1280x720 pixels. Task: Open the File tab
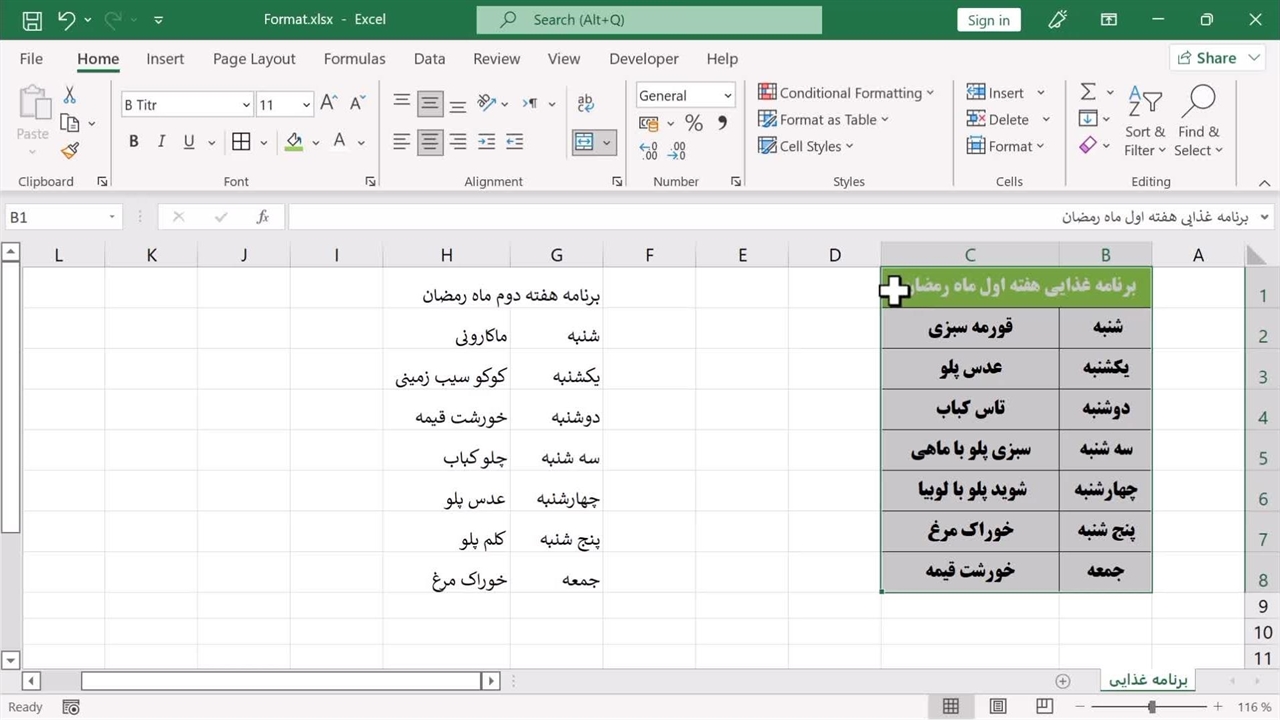coord(31,59)
